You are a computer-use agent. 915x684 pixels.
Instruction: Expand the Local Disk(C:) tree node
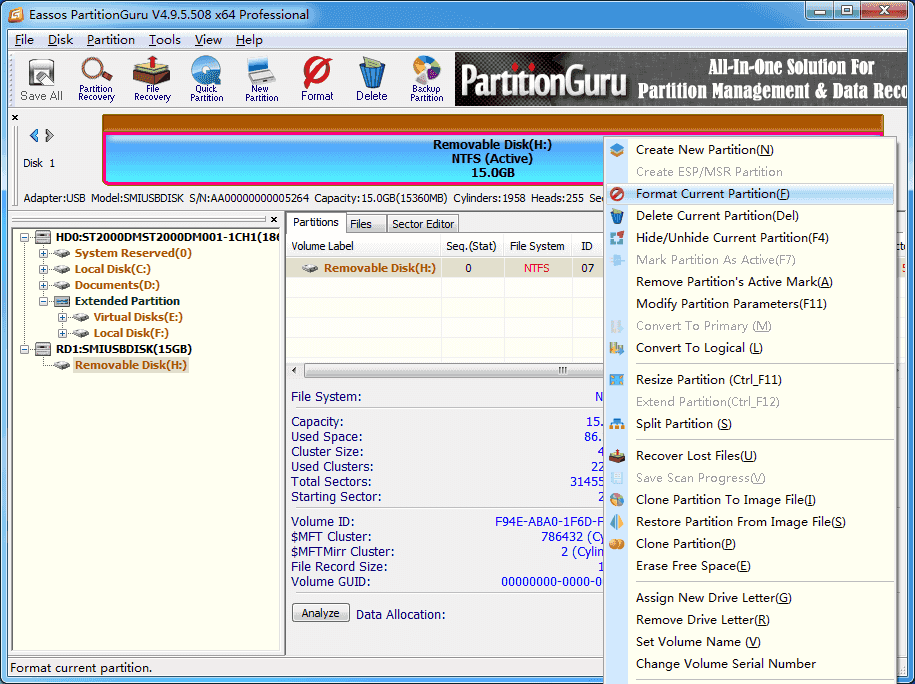(43, 269)
